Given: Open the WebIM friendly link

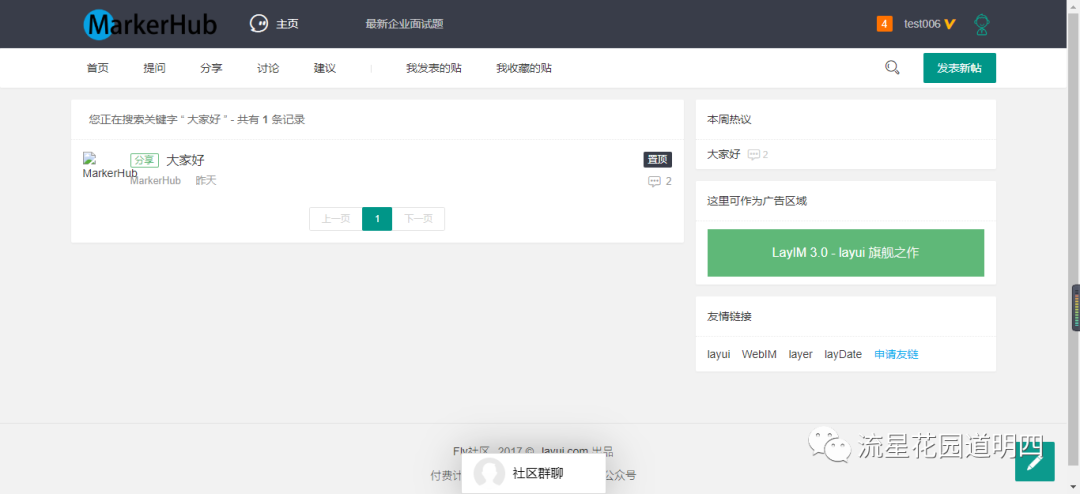Looking at the screenshot, I should click(x=759, y=355).
